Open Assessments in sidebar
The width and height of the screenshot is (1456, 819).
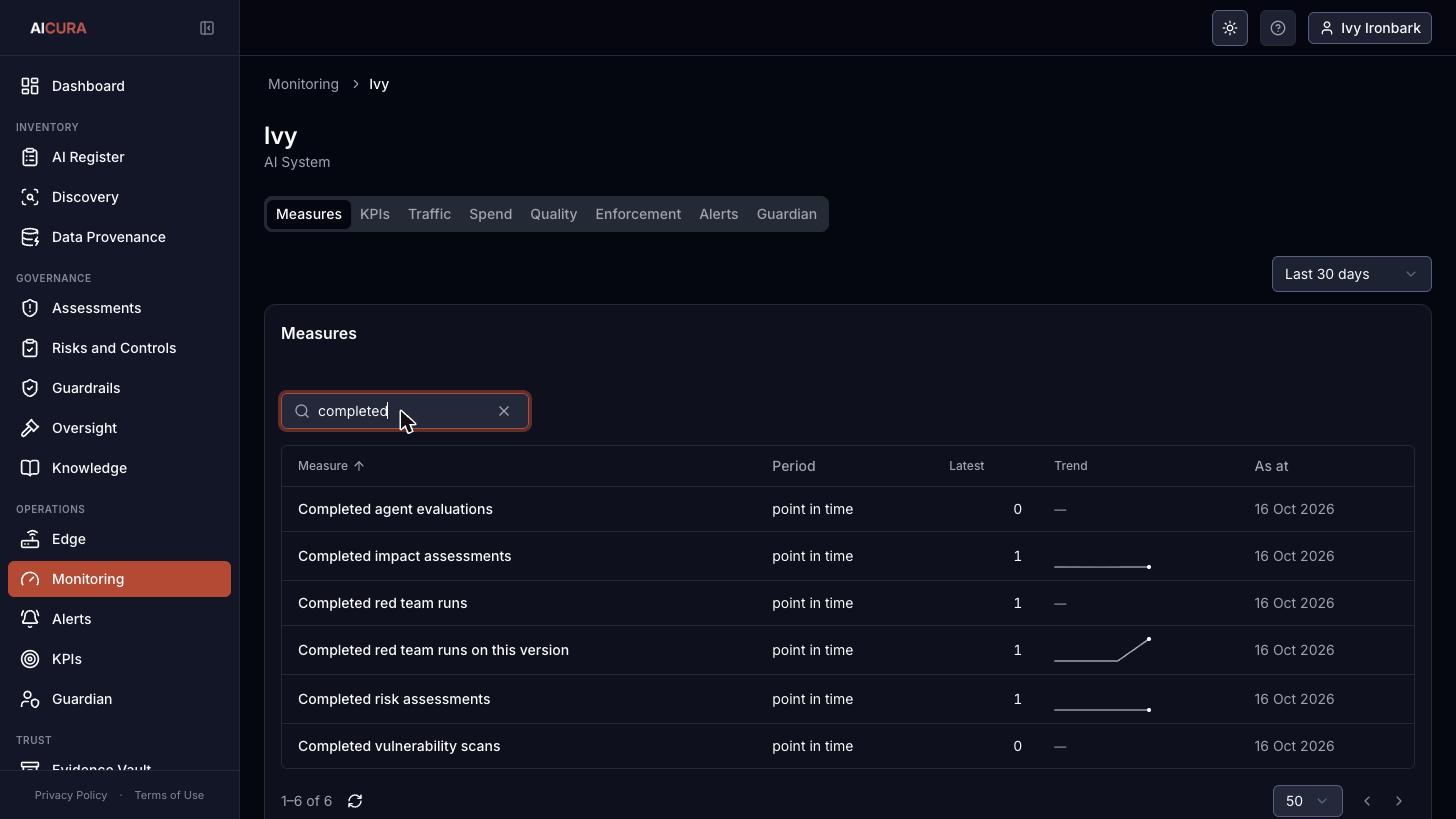(x=119, y=308)
